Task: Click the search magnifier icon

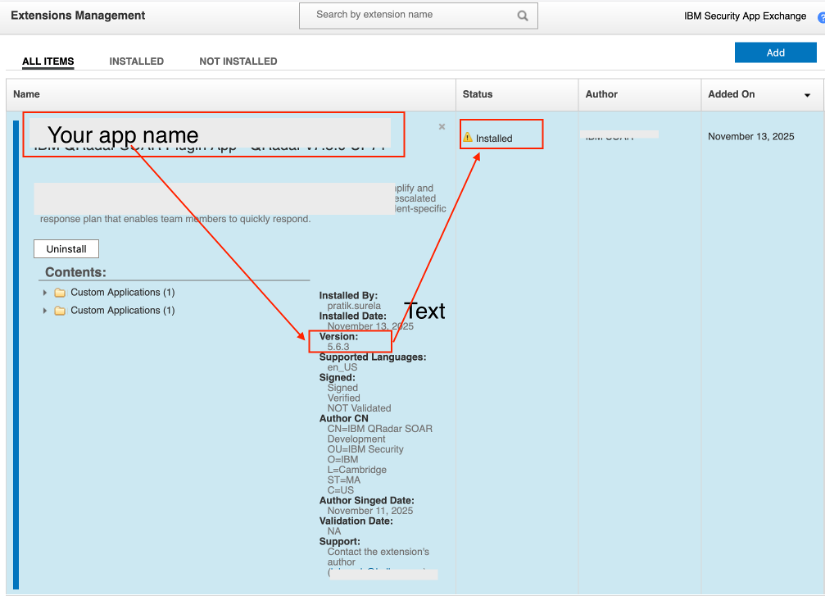Action: [x=522, y=15]
